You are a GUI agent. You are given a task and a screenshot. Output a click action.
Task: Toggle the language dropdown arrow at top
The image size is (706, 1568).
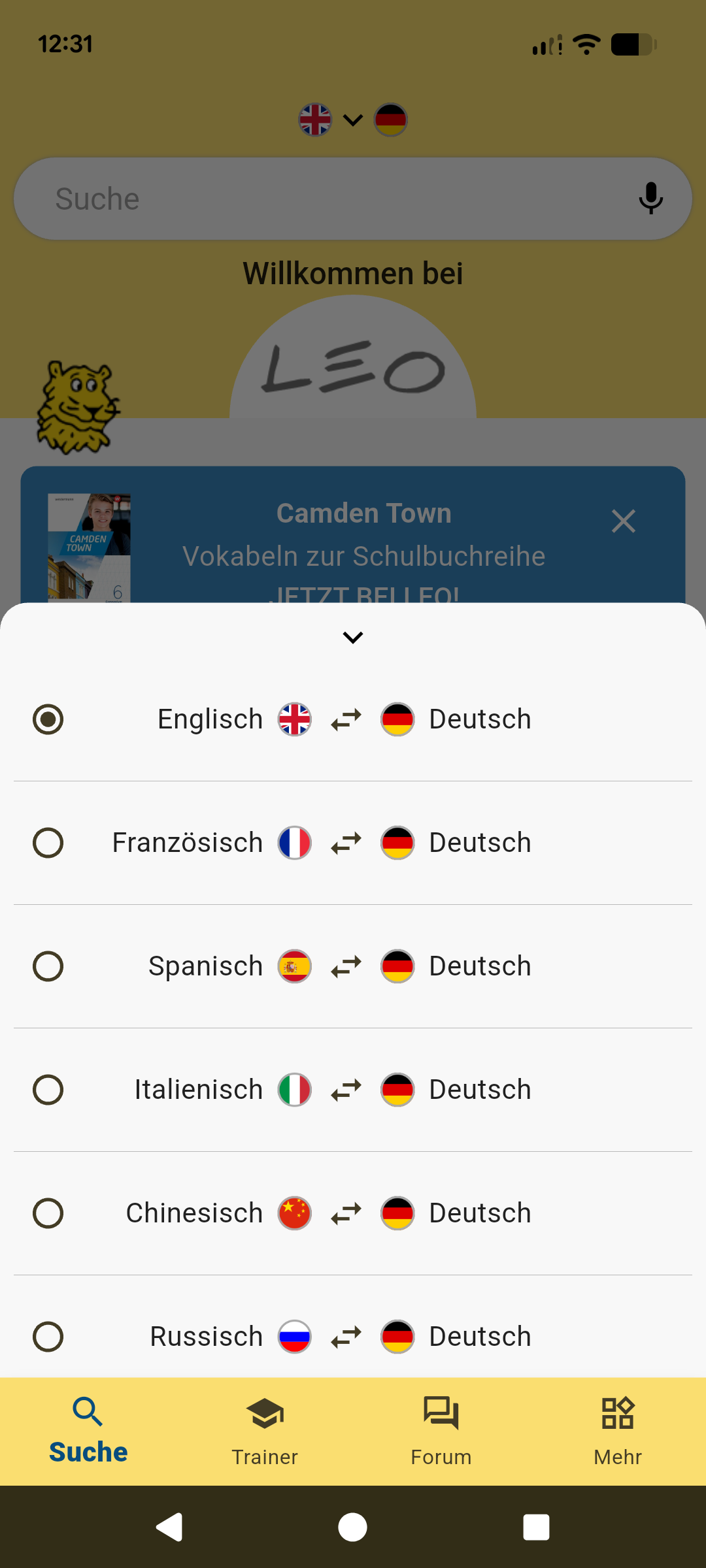pos(353,120)
